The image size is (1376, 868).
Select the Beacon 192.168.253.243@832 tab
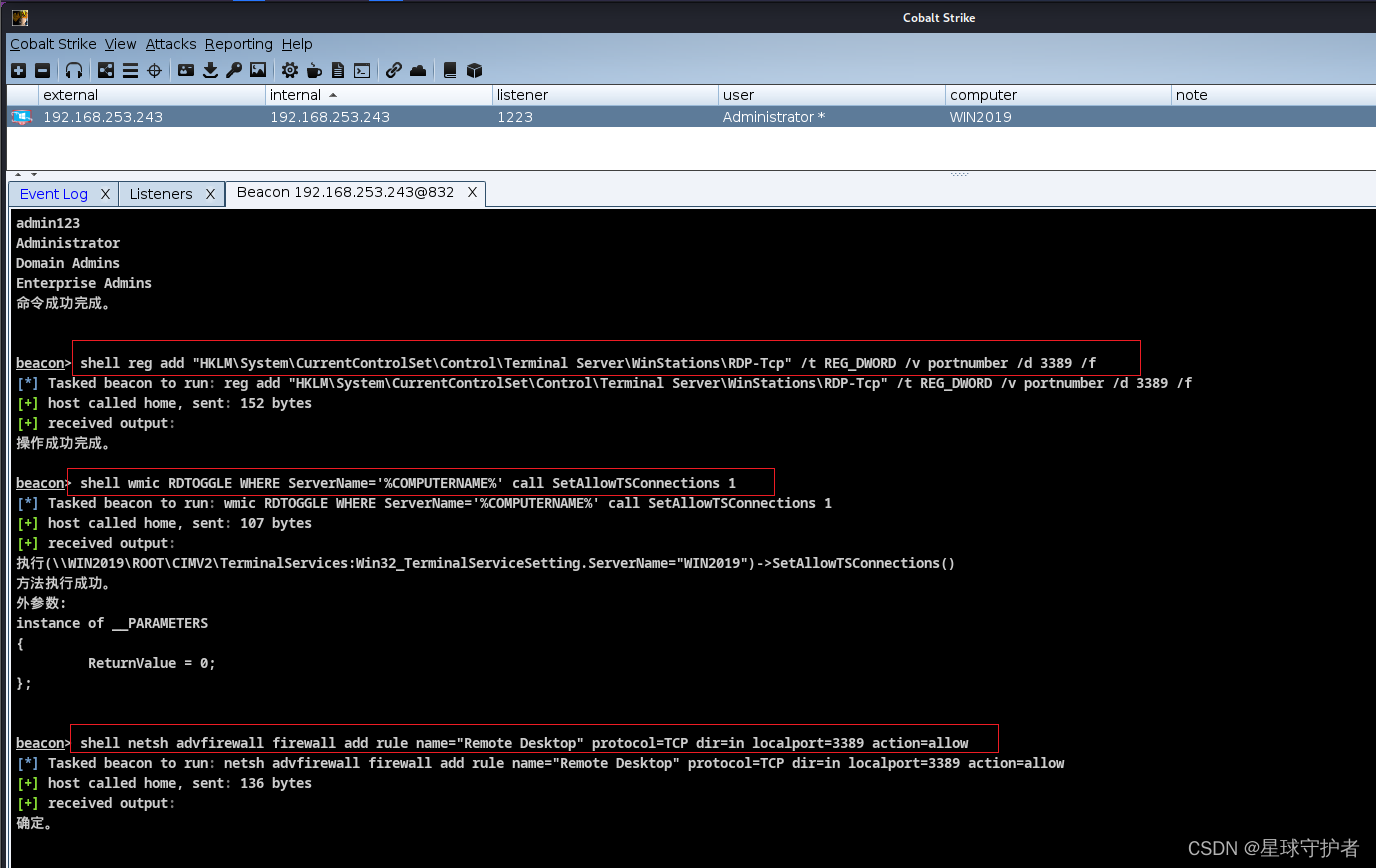pos(345,192)
